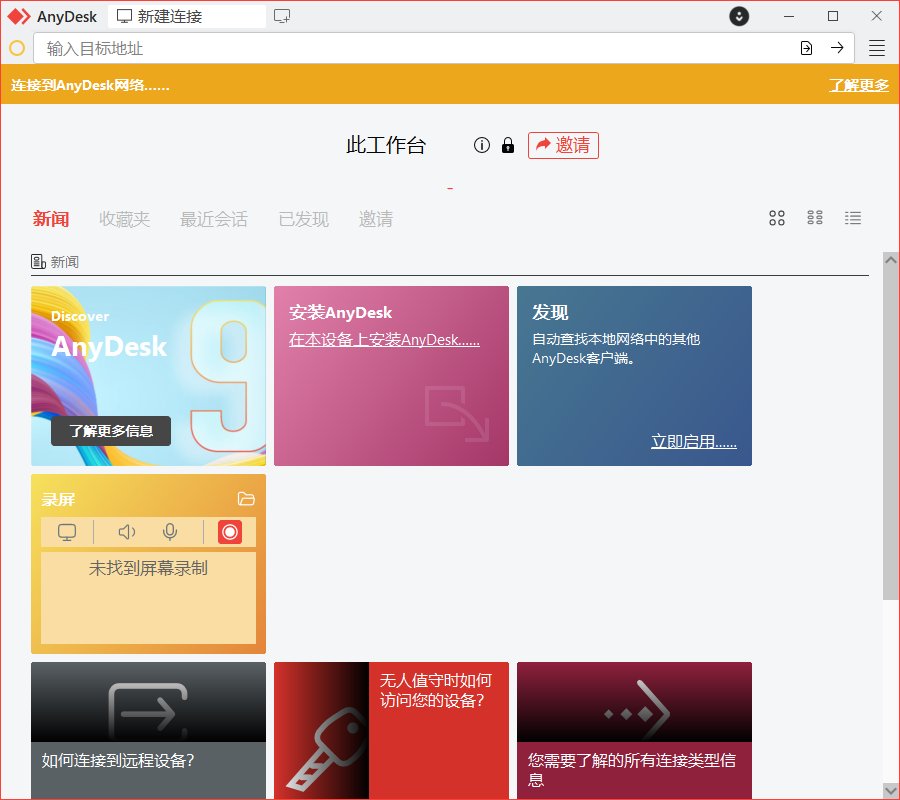Click the red 邀请 invite button
Screen dimensions: 900x800
(563, 145)
